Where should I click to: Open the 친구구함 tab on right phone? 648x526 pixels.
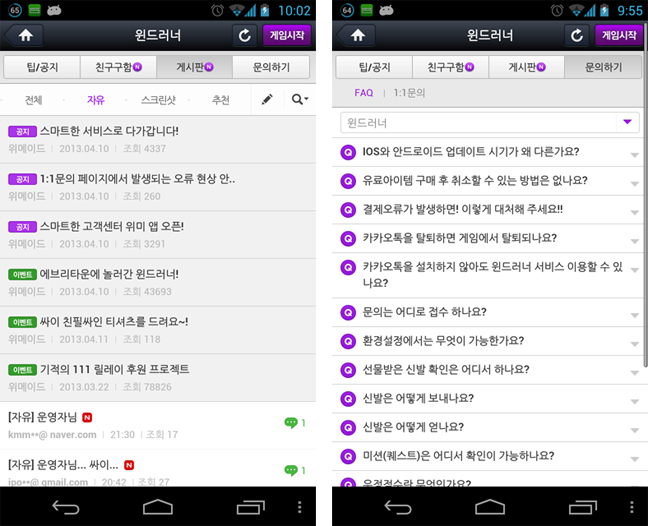[450, 67]
